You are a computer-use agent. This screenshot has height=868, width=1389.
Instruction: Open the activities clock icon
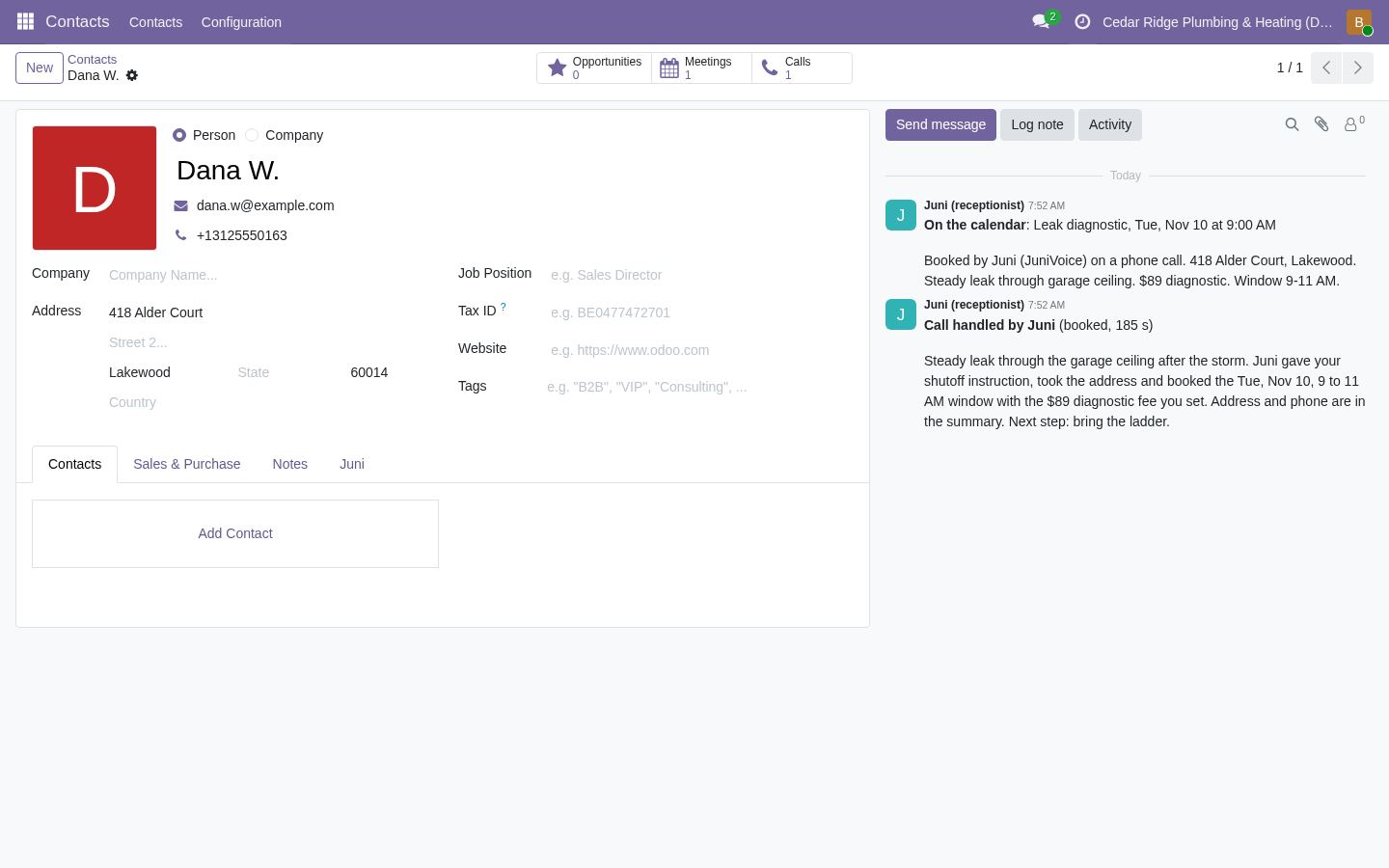coord(1082,21)
